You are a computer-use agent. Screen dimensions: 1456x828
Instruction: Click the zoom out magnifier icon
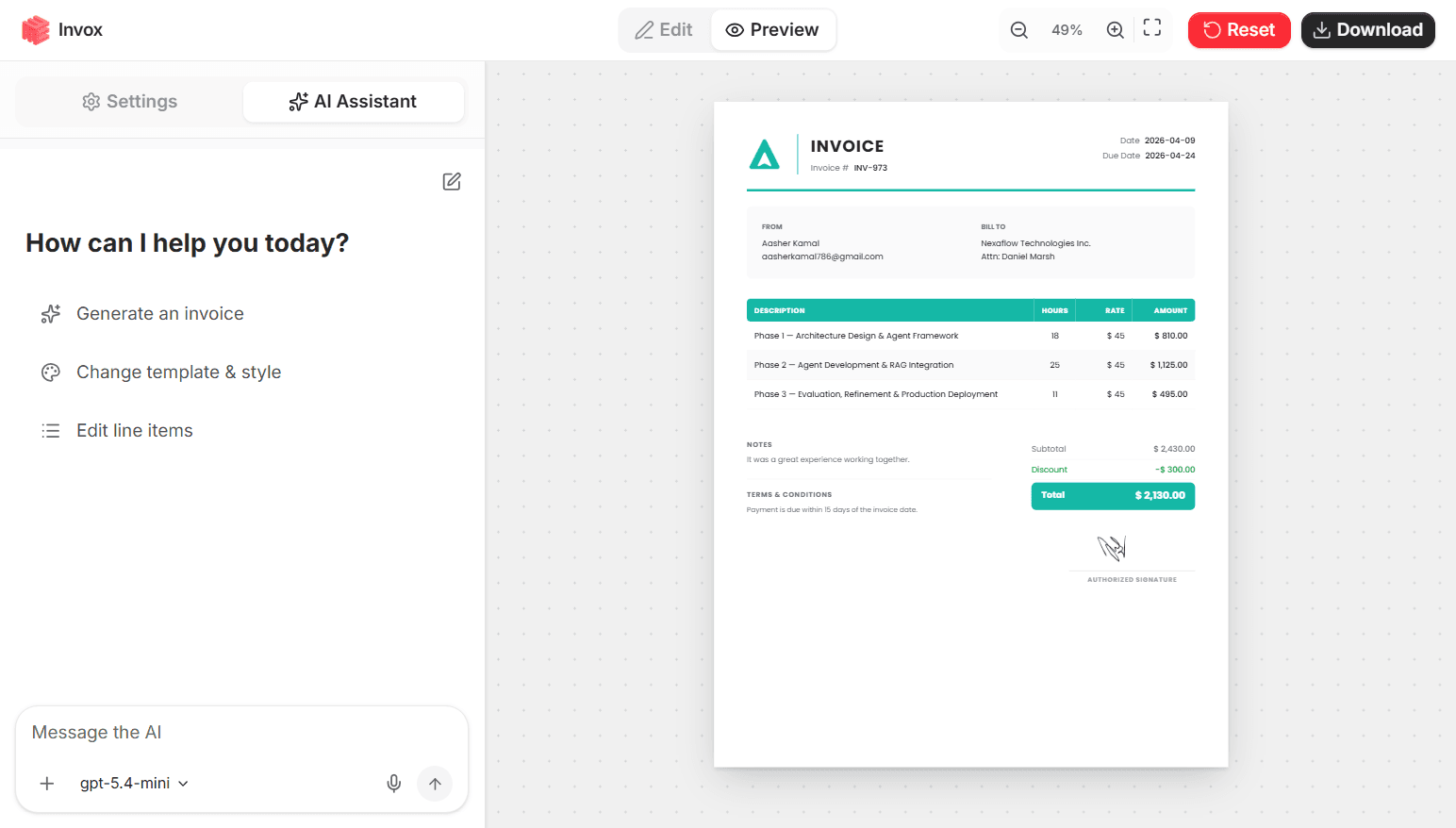point(1018,29)
